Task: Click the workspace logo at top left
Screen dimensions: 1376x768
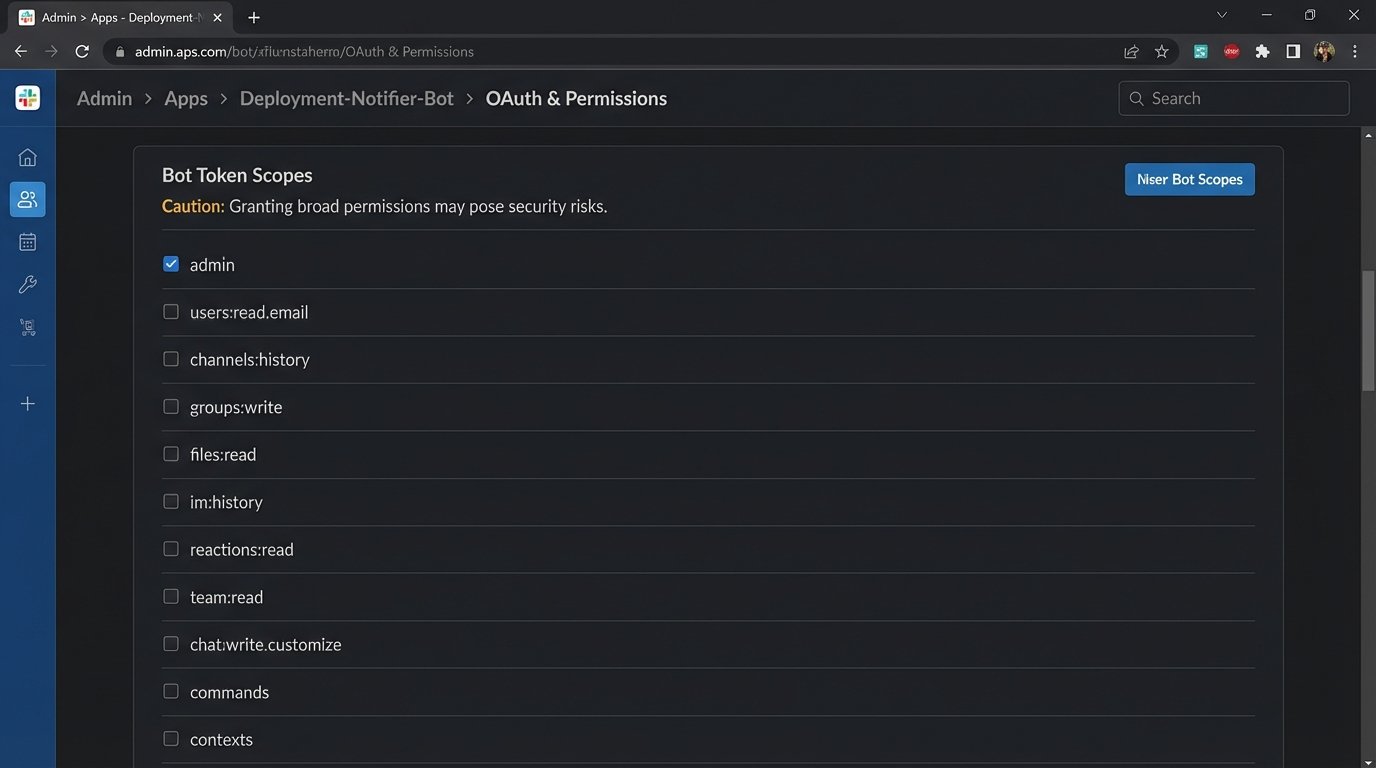Action: coord(27,97)
